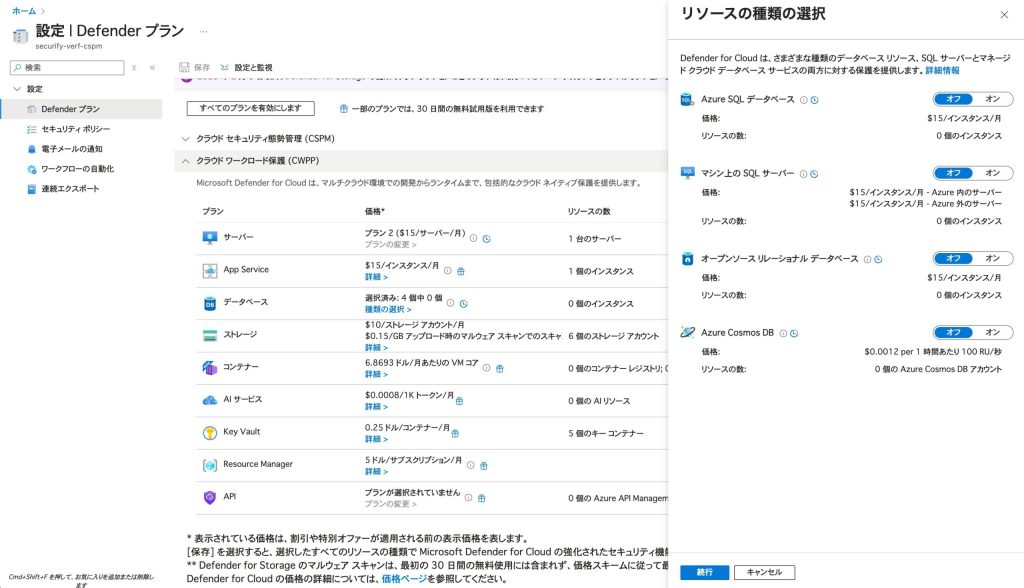Viewport: 1024px width, 588px height.
Task: Click the 保存 toolbar save icon
Action: pos(186,67)
